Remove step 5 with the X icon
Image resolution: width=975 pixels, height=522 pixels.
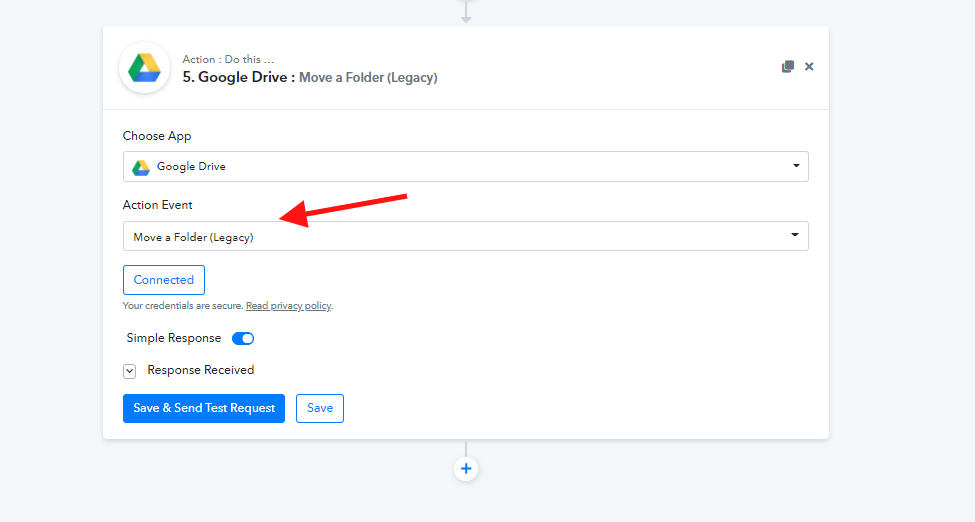click(809, 67)
